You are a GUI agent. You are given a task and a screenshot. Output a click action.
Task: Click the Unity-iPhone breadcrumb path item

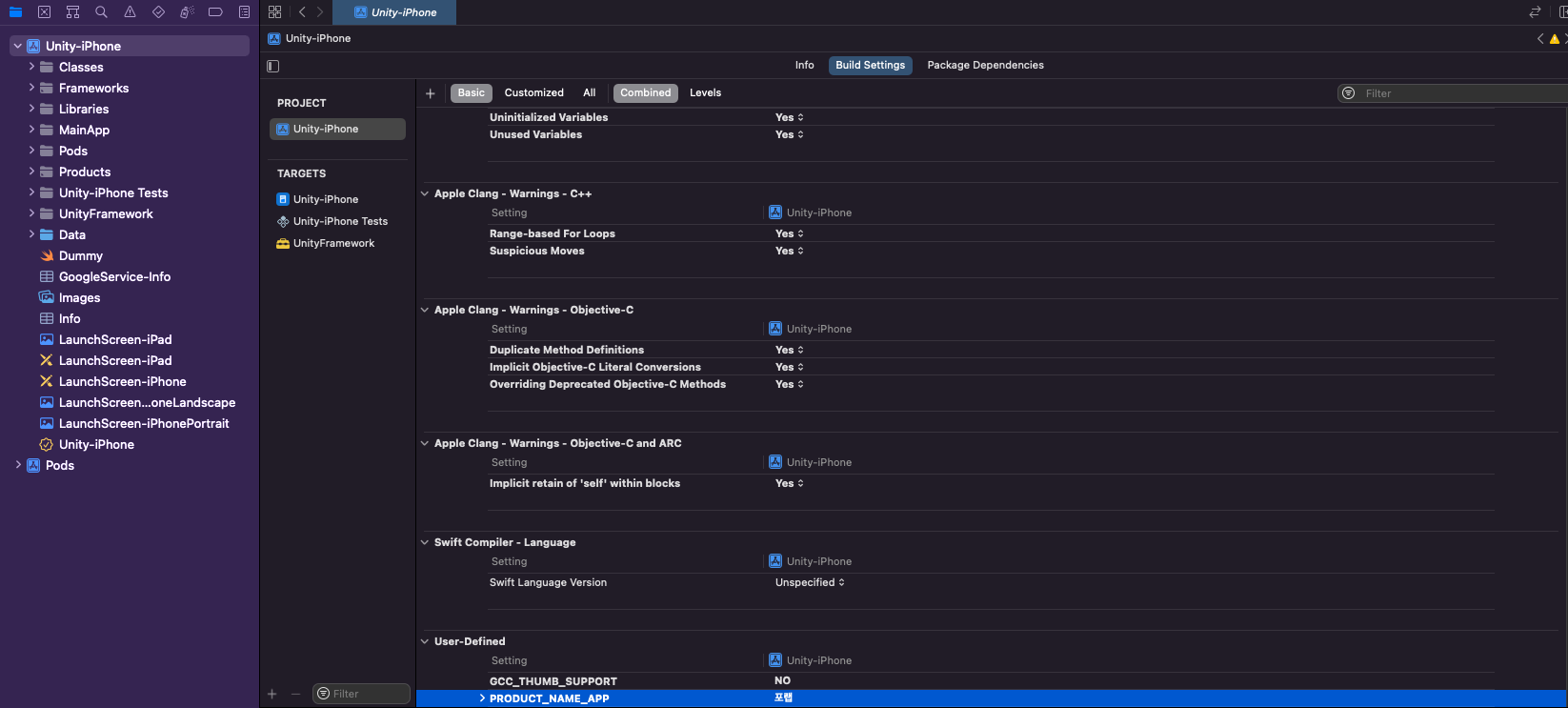tap(310, 39)
